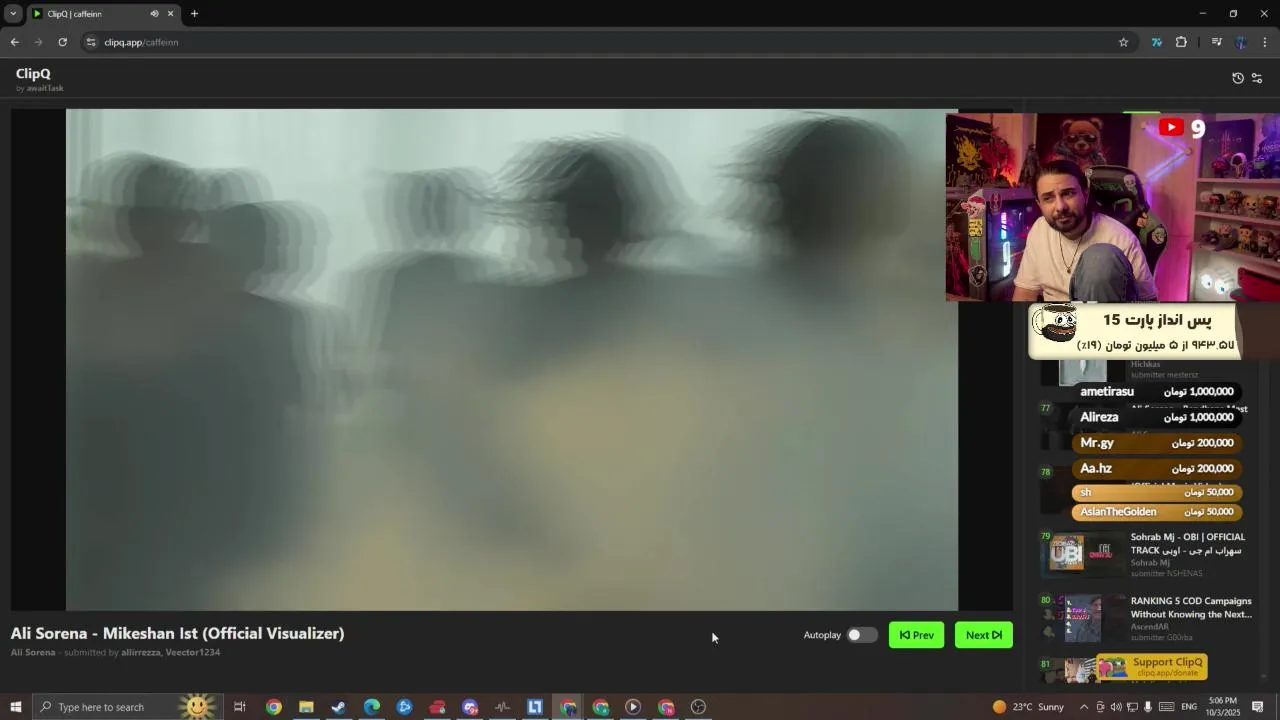The image size is (1280, 720).
Task: Mute the ClipQ browser tab audio
Action: click(154, 14)
